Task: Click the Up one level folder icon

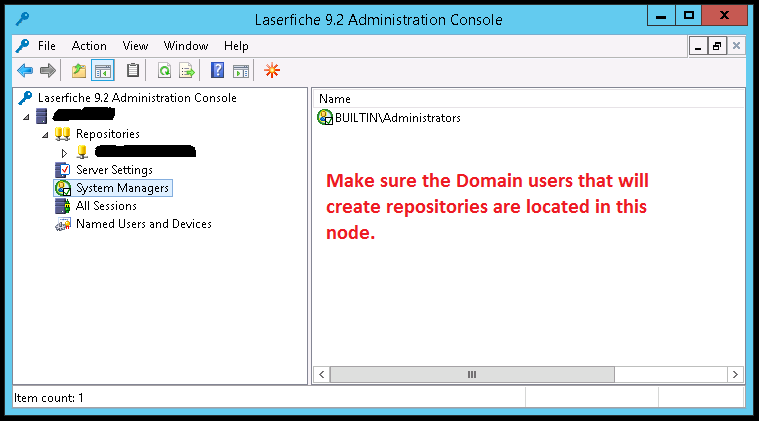Action: coord(78,71)
